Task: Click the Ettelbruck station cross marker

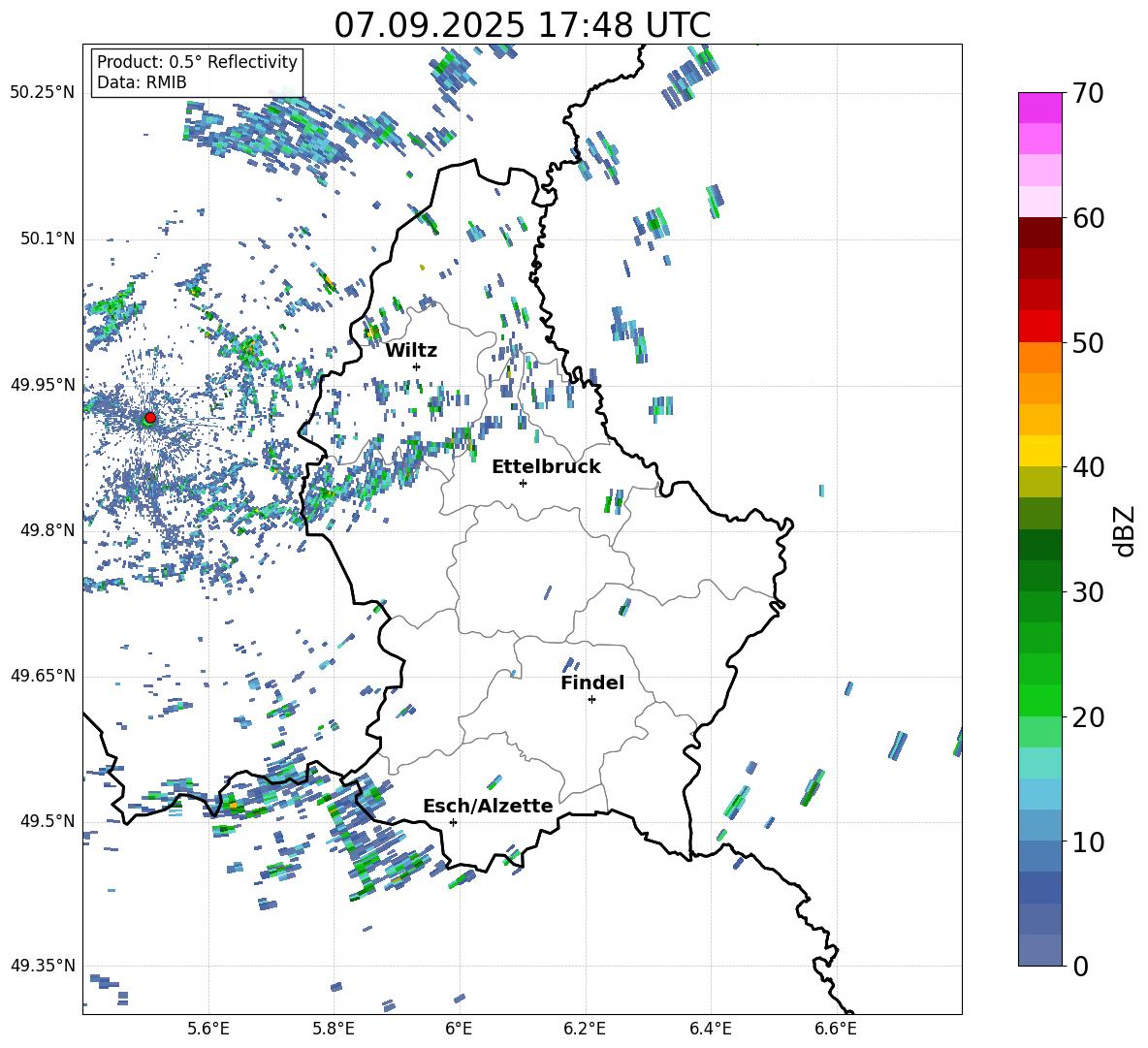Action: 523,483
